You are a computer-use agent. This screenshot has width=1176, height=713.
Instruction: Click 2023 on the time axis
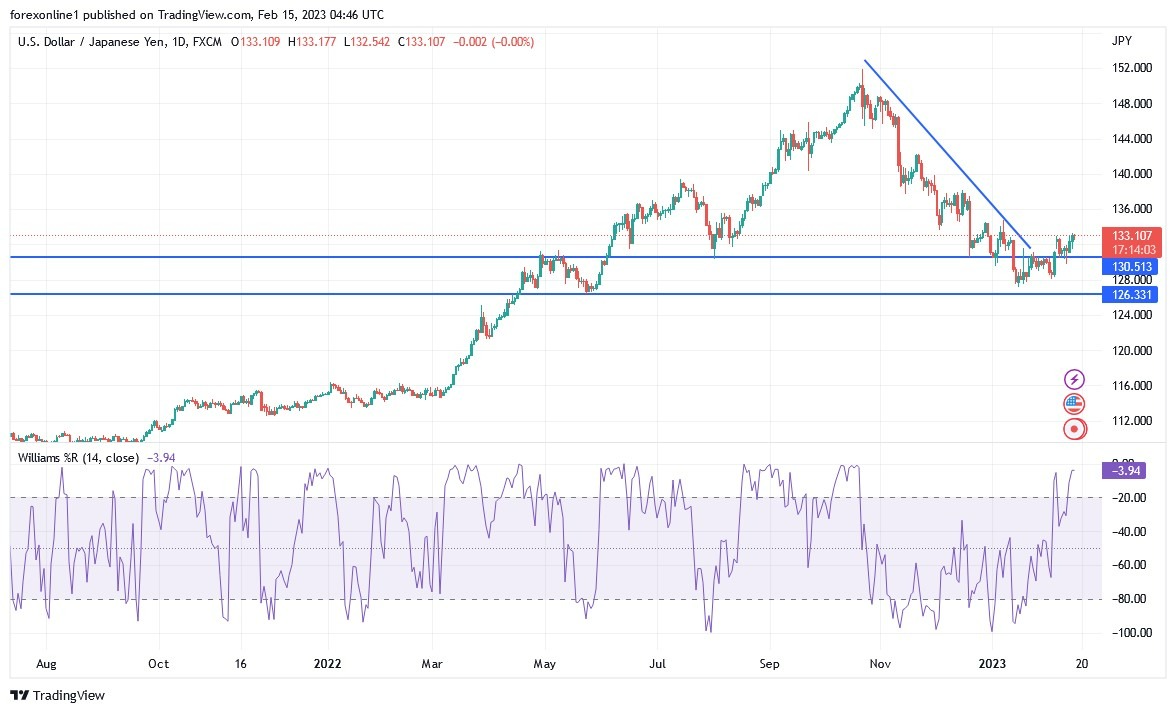993,663
